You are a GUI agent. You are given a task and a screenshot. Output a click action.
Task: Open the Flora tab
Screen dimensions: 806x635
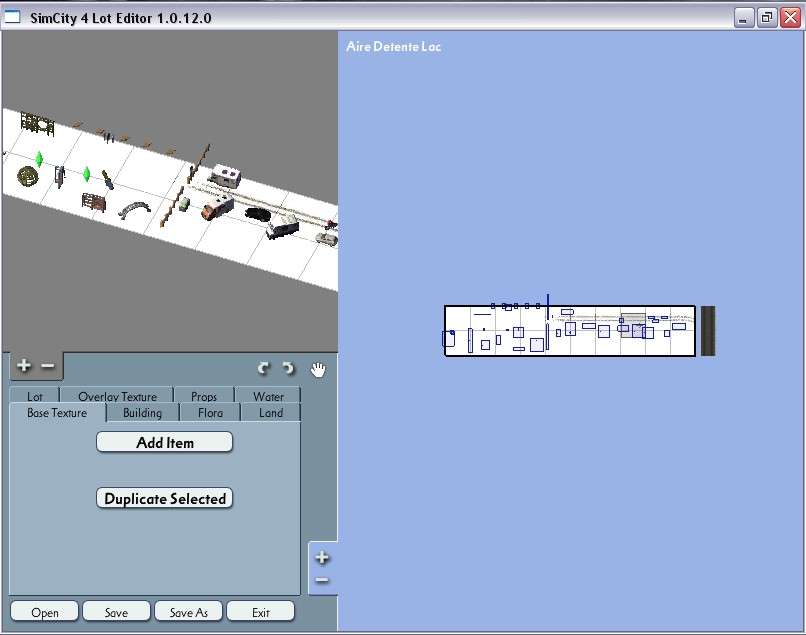[x=210, y=413]
